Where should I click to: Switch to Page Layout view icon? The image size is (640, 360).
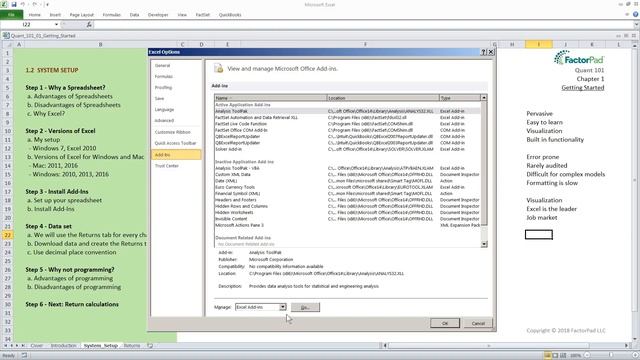(x=555, y=356)
